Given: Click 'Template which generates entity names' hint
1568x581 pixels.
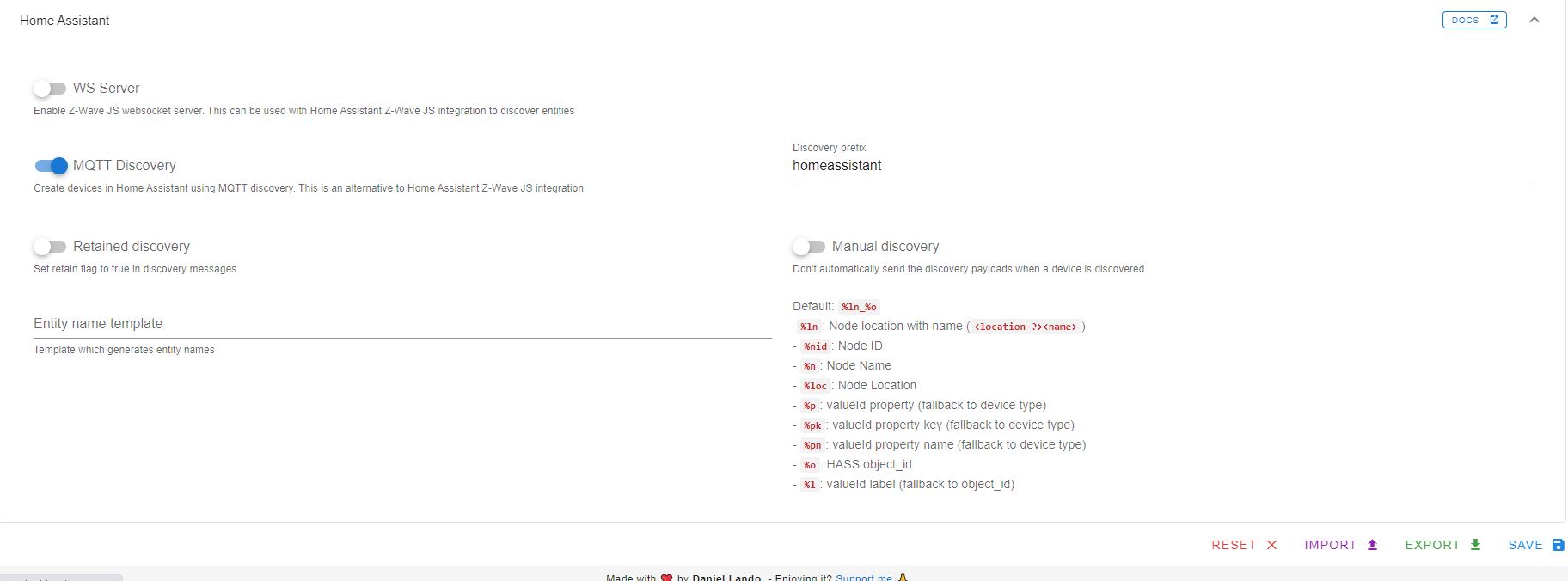Looking at the screenshot, I should 124,350.
